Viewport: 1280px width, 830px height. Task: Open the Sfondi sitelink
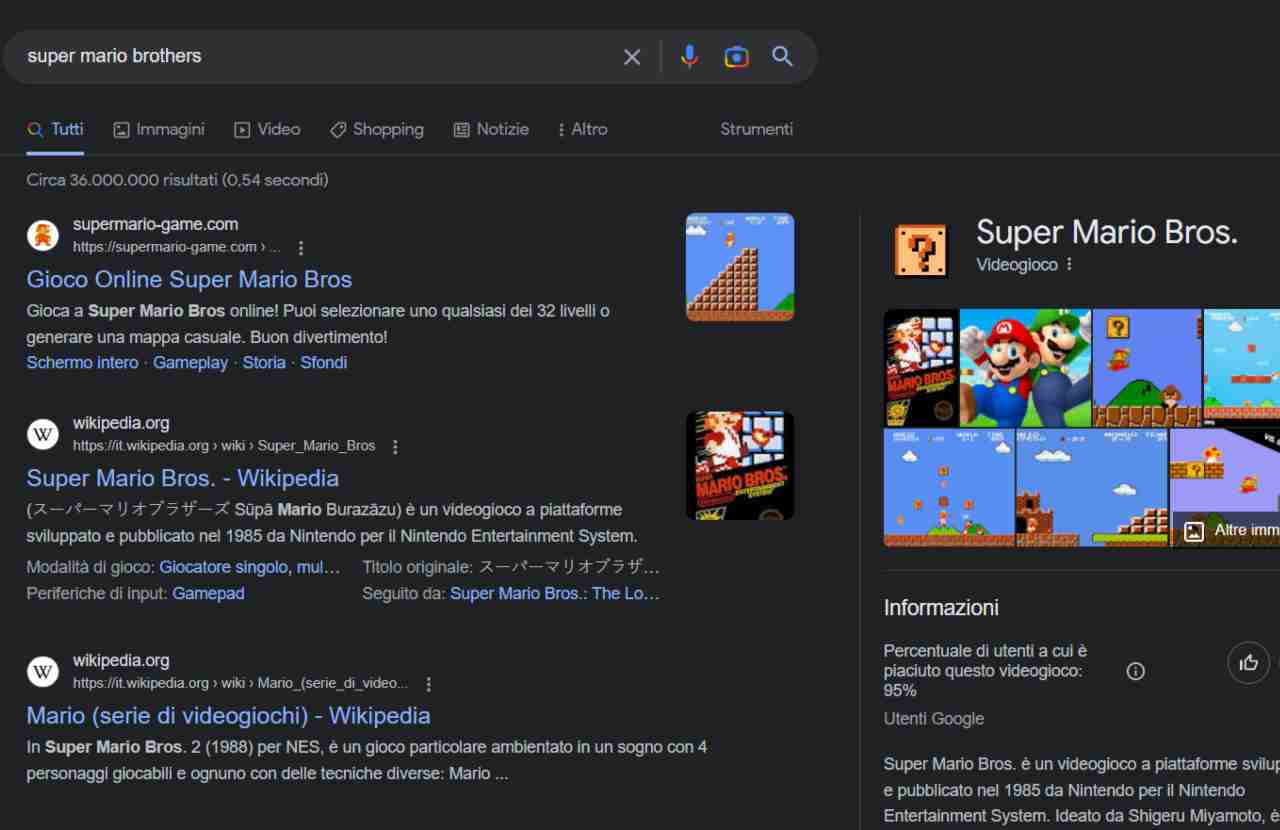coord(324,363)
